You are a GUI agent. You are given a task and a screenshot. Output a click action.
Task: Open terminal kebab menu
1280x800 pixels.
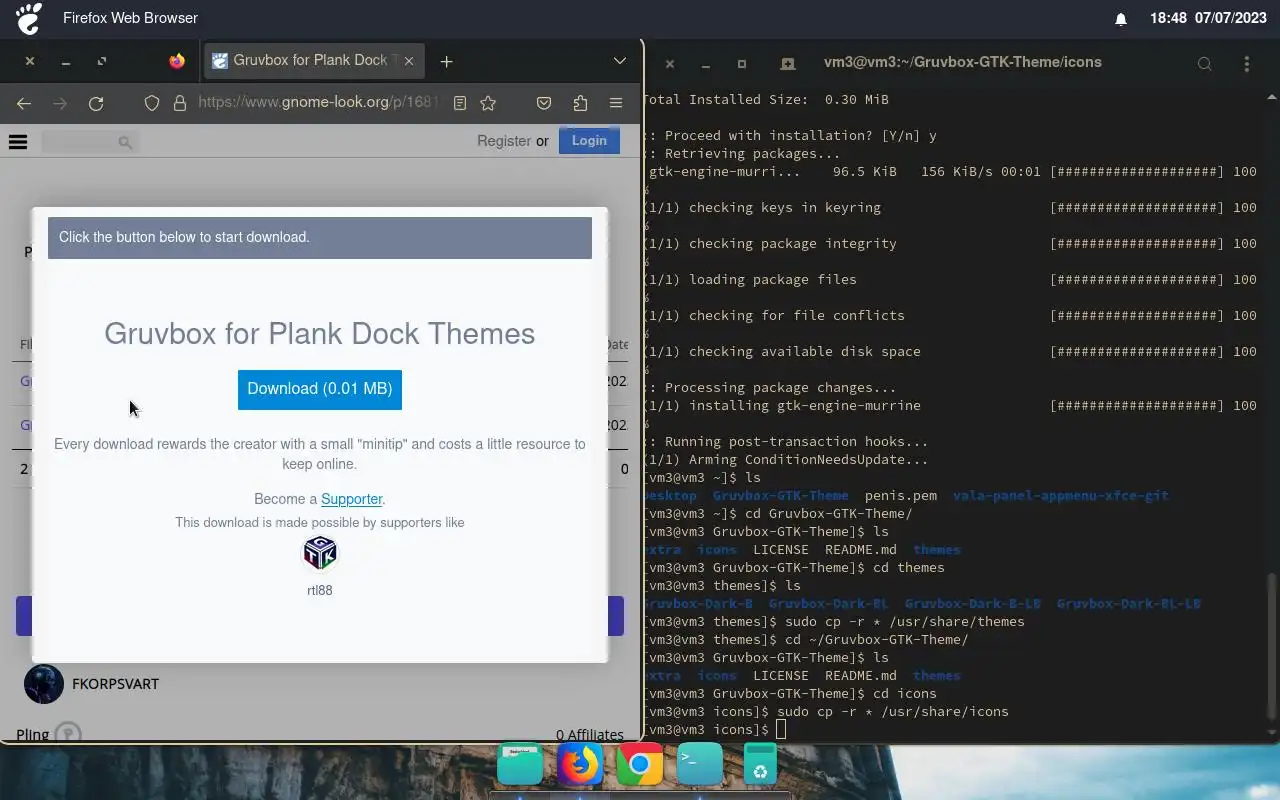[x=1246, y=64]
